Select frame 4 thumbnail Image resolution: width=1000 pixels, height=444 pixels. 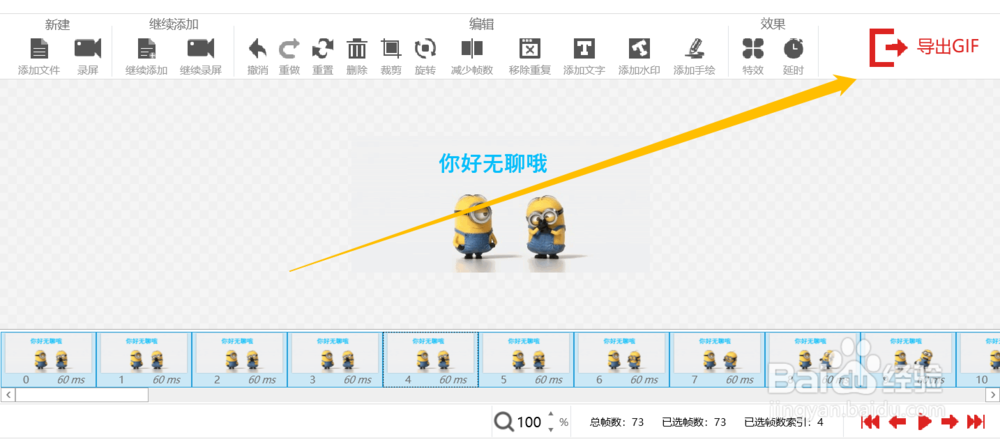click(x=430, y=359)
